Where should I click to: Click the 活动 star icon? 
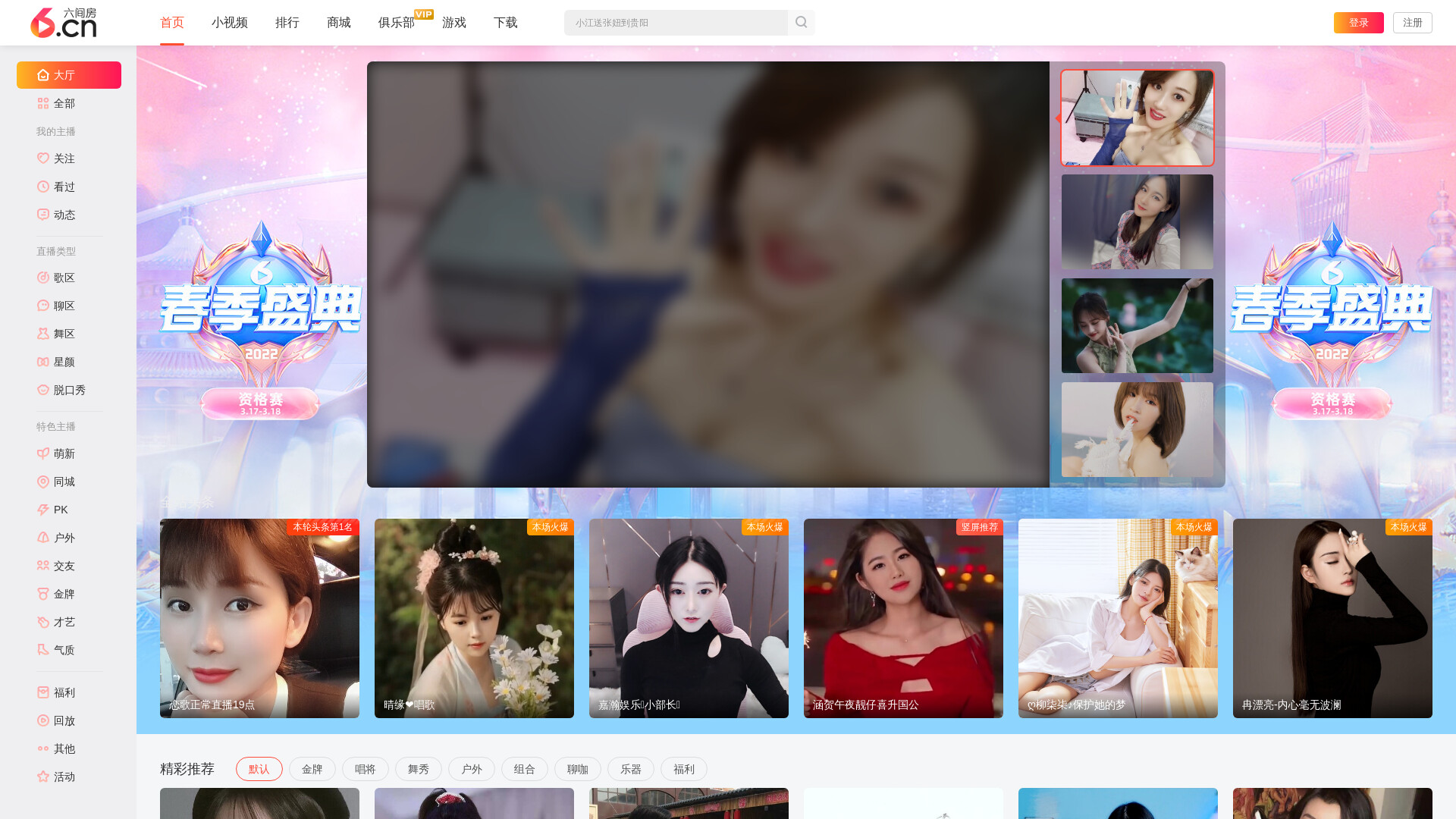(43, 777)
